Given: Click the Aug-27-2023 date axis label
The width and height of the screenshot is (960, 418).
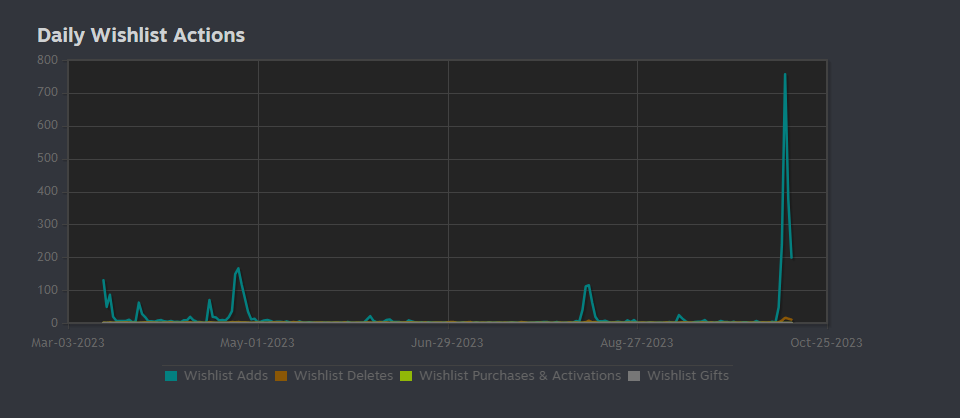Looking at the screenshot, I should [637, 343].
